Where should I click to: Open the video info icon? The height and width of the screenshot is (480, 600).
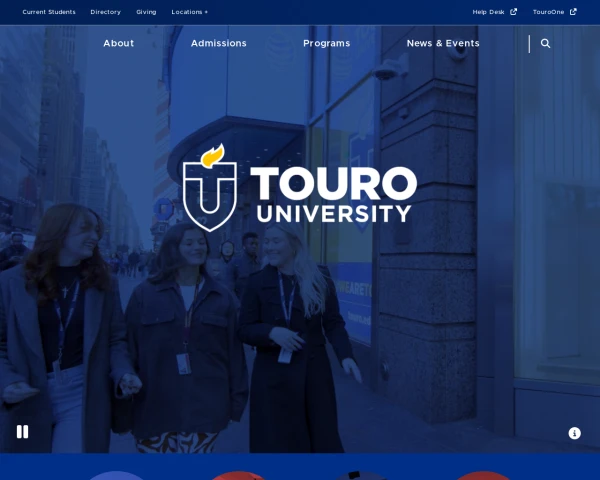(x=574, y=433)
